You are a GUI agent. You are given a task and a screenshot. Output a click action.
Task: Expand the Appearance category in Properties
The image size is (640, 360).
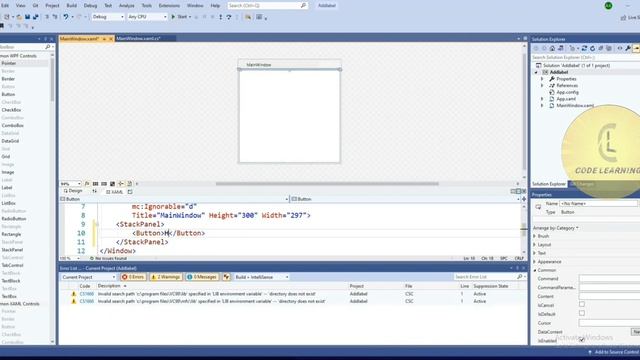tap(535, 262)
